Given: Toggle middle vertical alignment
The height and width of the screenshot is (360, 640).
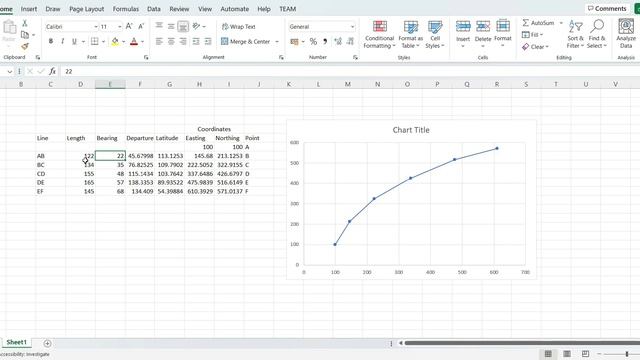Looking at the screenshot, I should pos(171,27).
